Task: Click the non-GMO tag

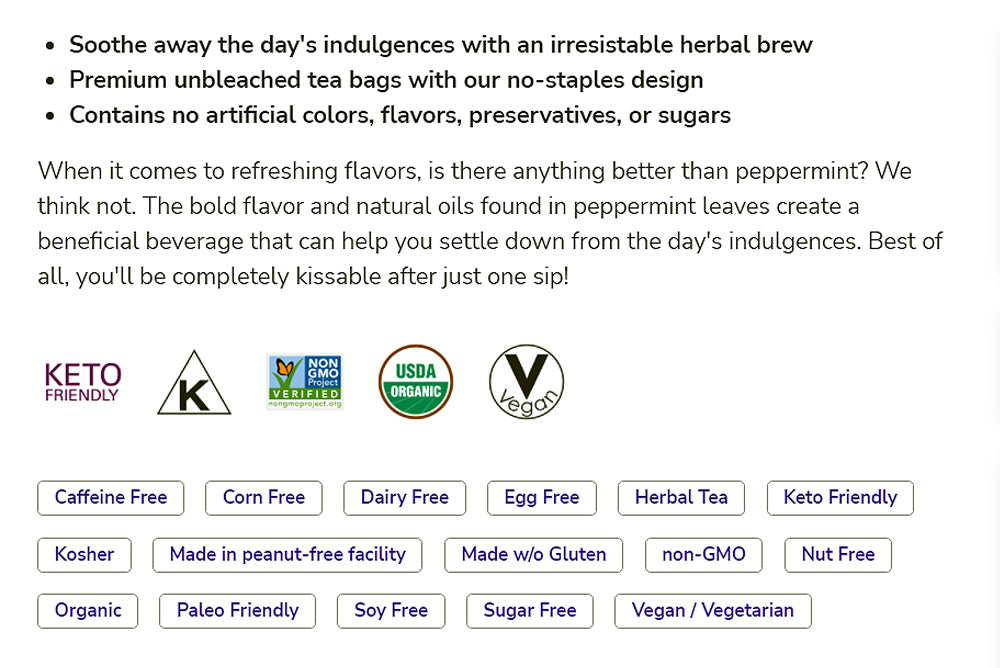Action: pos(704,555)
